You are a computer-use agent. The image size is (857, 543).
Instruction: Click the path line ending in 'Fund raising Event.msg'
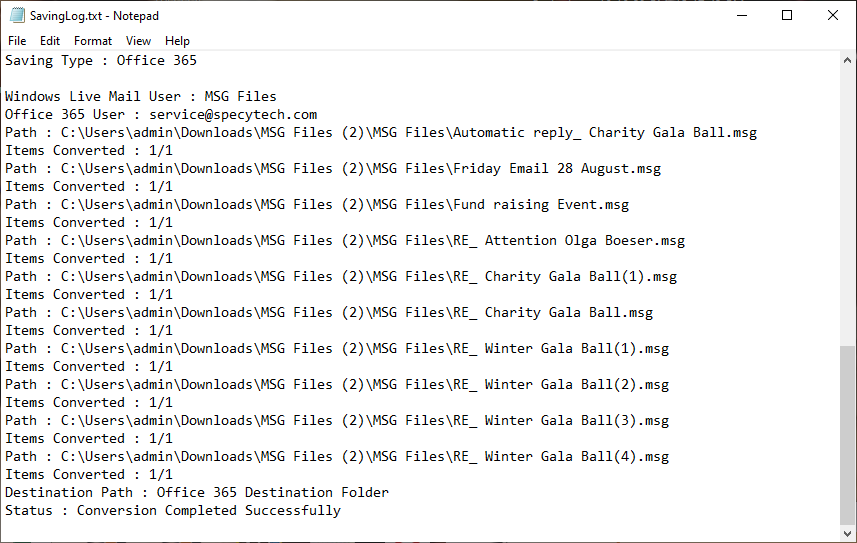click(x=317, y=205)
